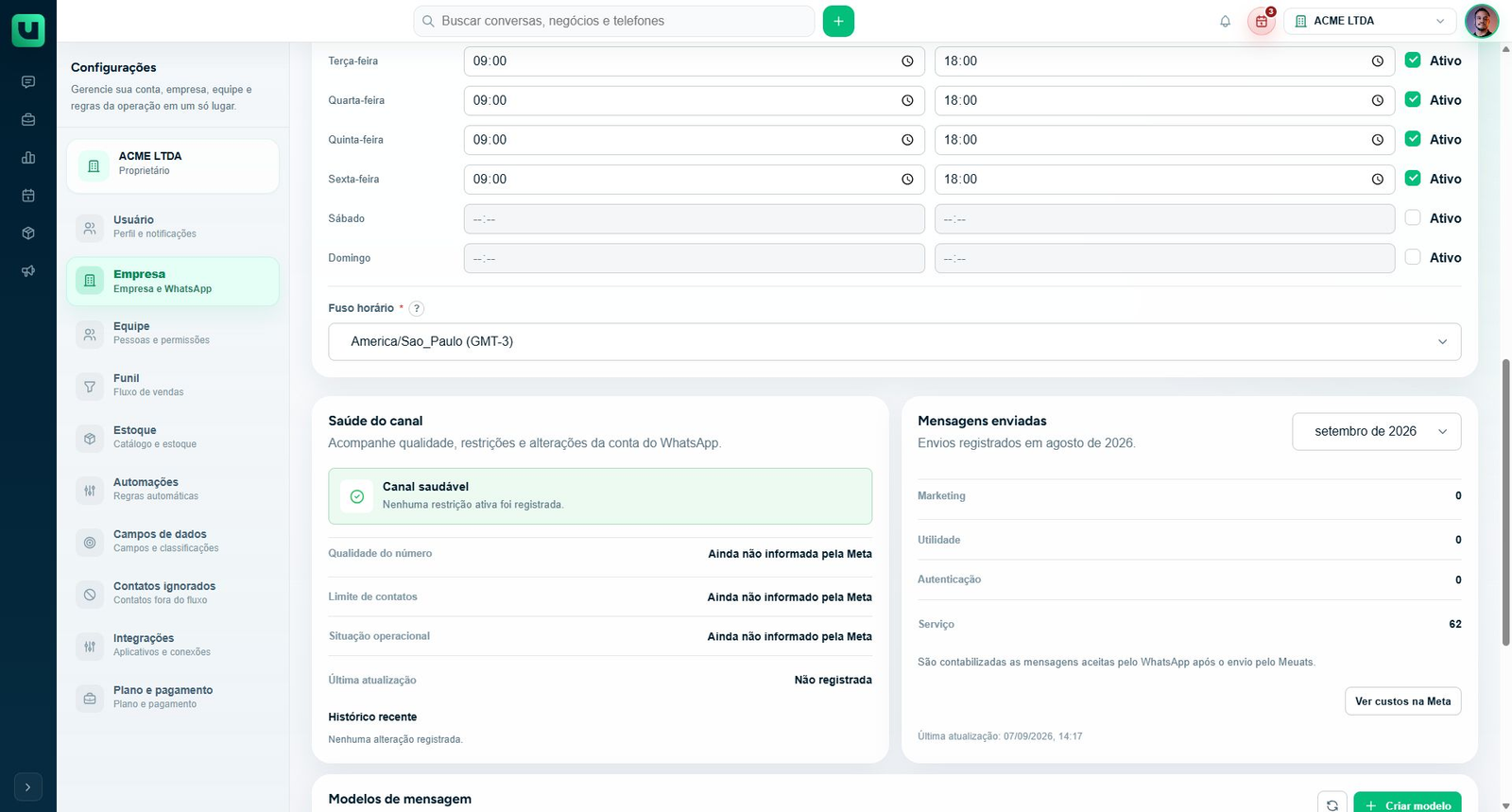1512x812 pixels.
Task: Uncheck Ativo for Sexta-feira
Action: click(x=1413, y=178)
